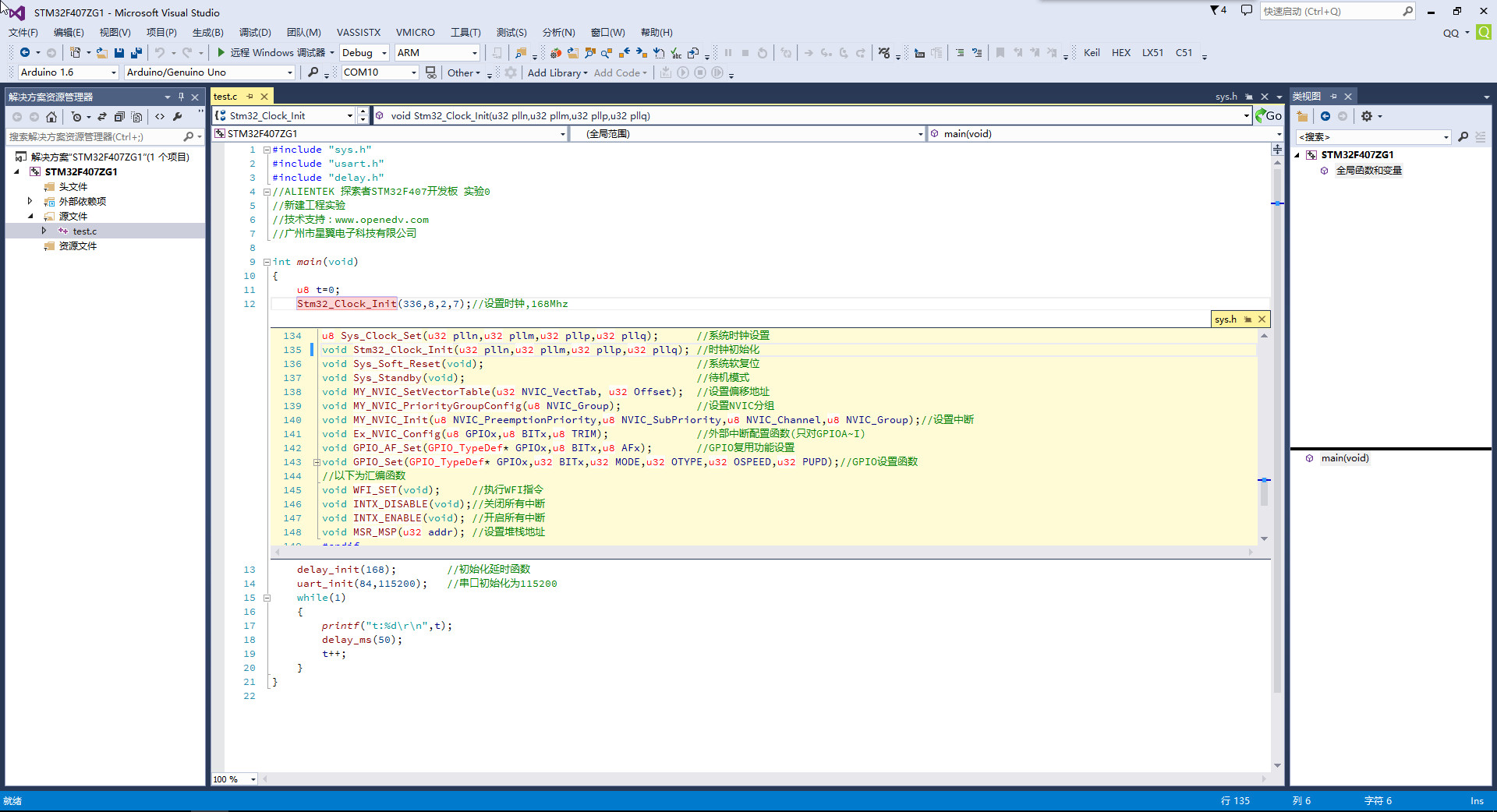Click the VAssistX spell check abc icon
This screenshot has height=812, width=1497.
point(676,53)
